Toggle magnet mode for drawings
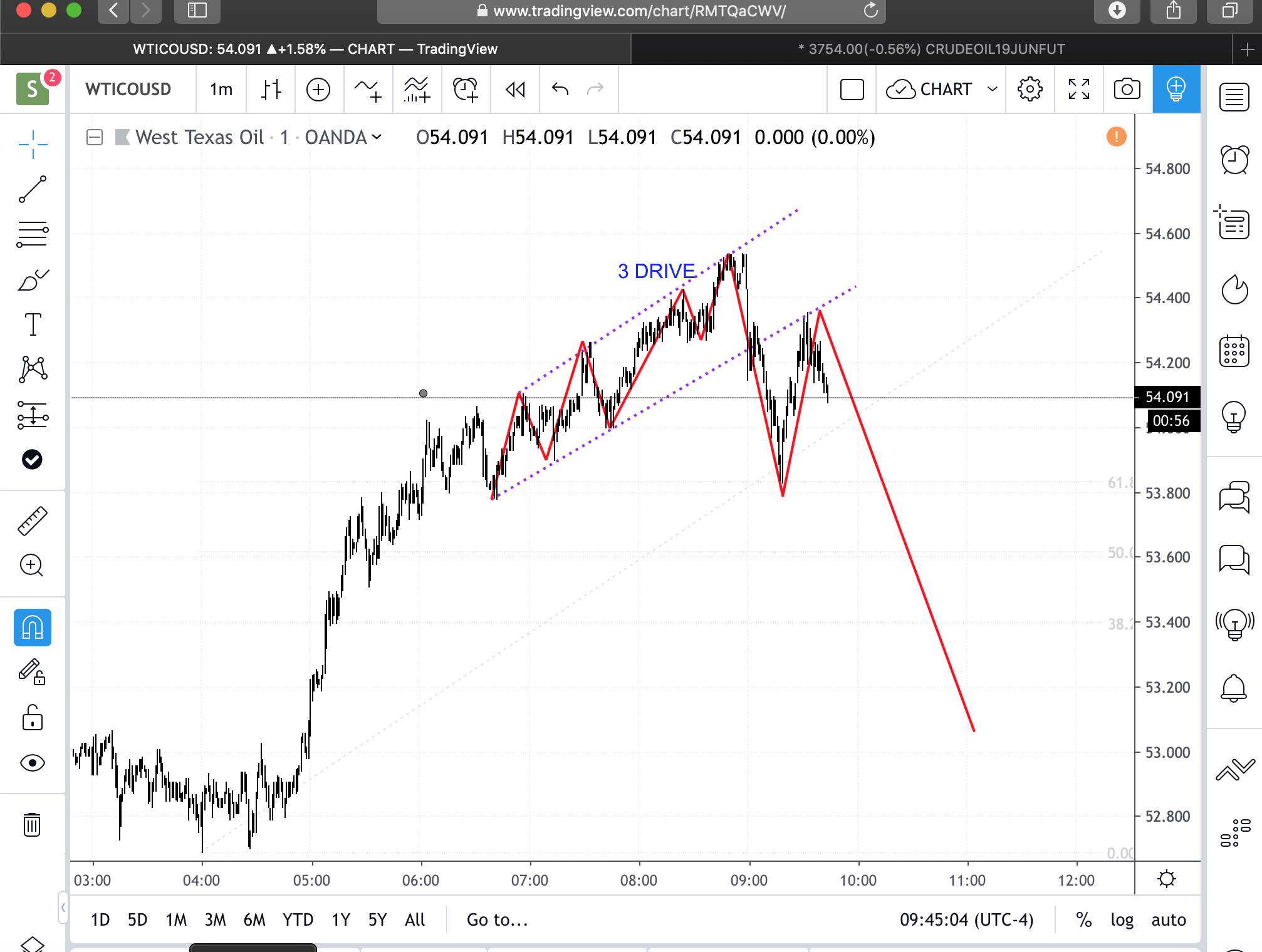Viewport: 1262px width, 952px height. coord(33,628)
